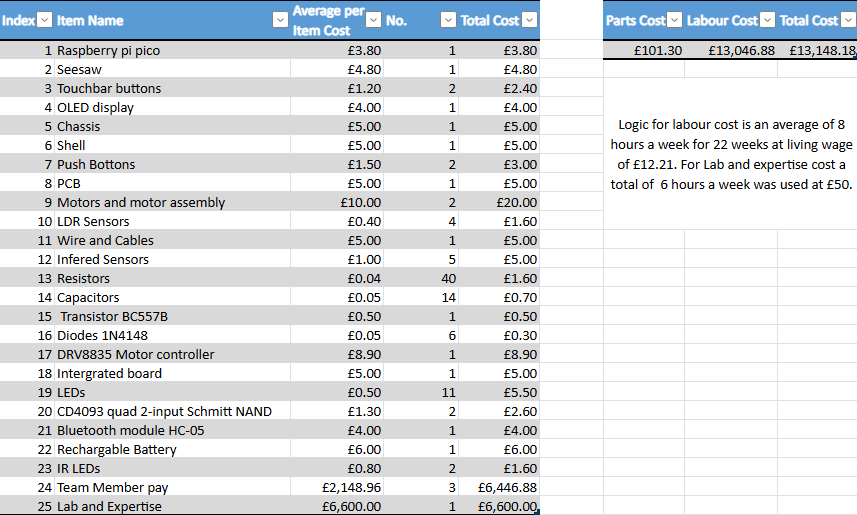Select the Shell item cell
The height and width of the screenshot is (515, 857).
pos(172,145)
